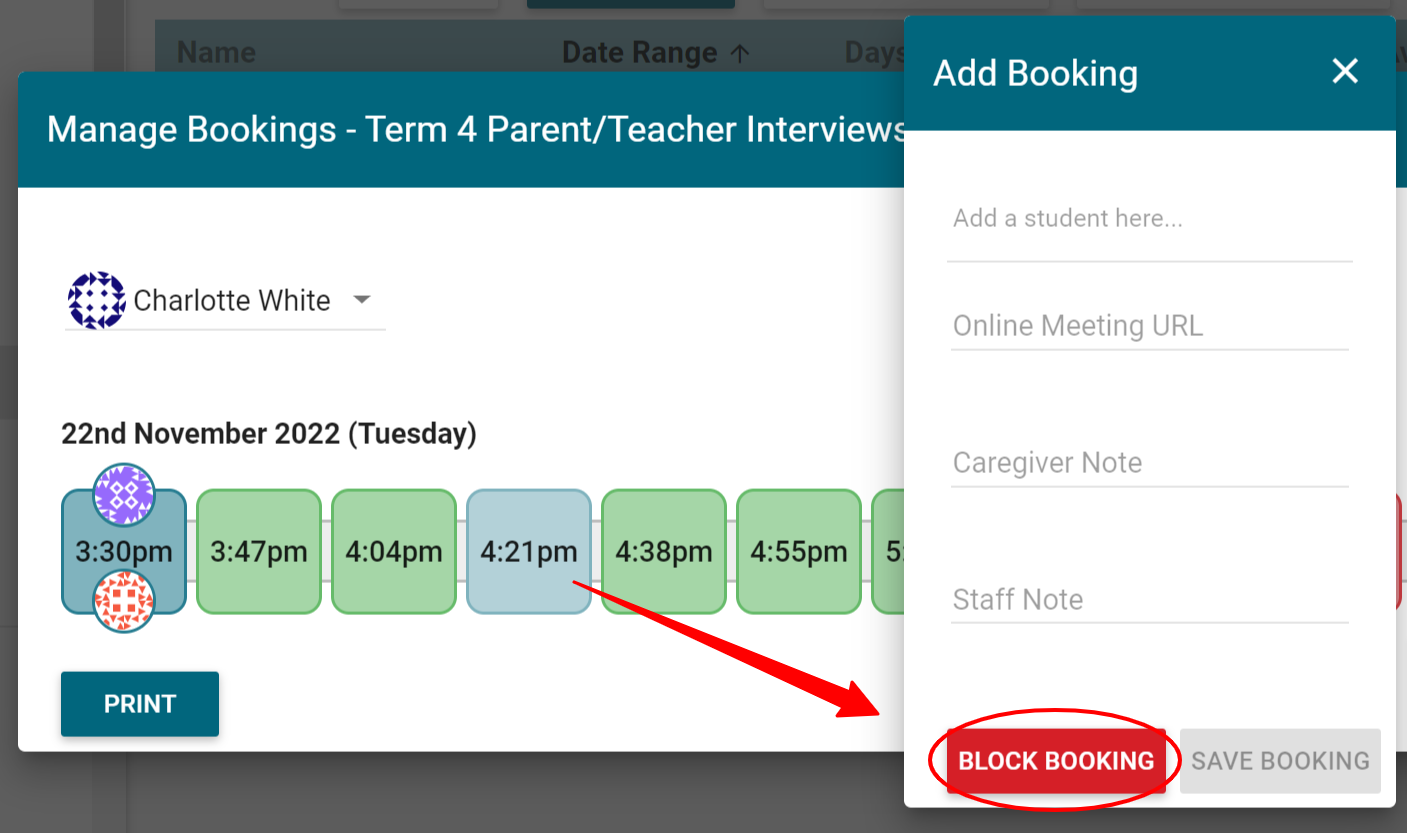Sort bookings by the Date Range column
Viewport: 1407px width, 833px height.
click(640, 51)
